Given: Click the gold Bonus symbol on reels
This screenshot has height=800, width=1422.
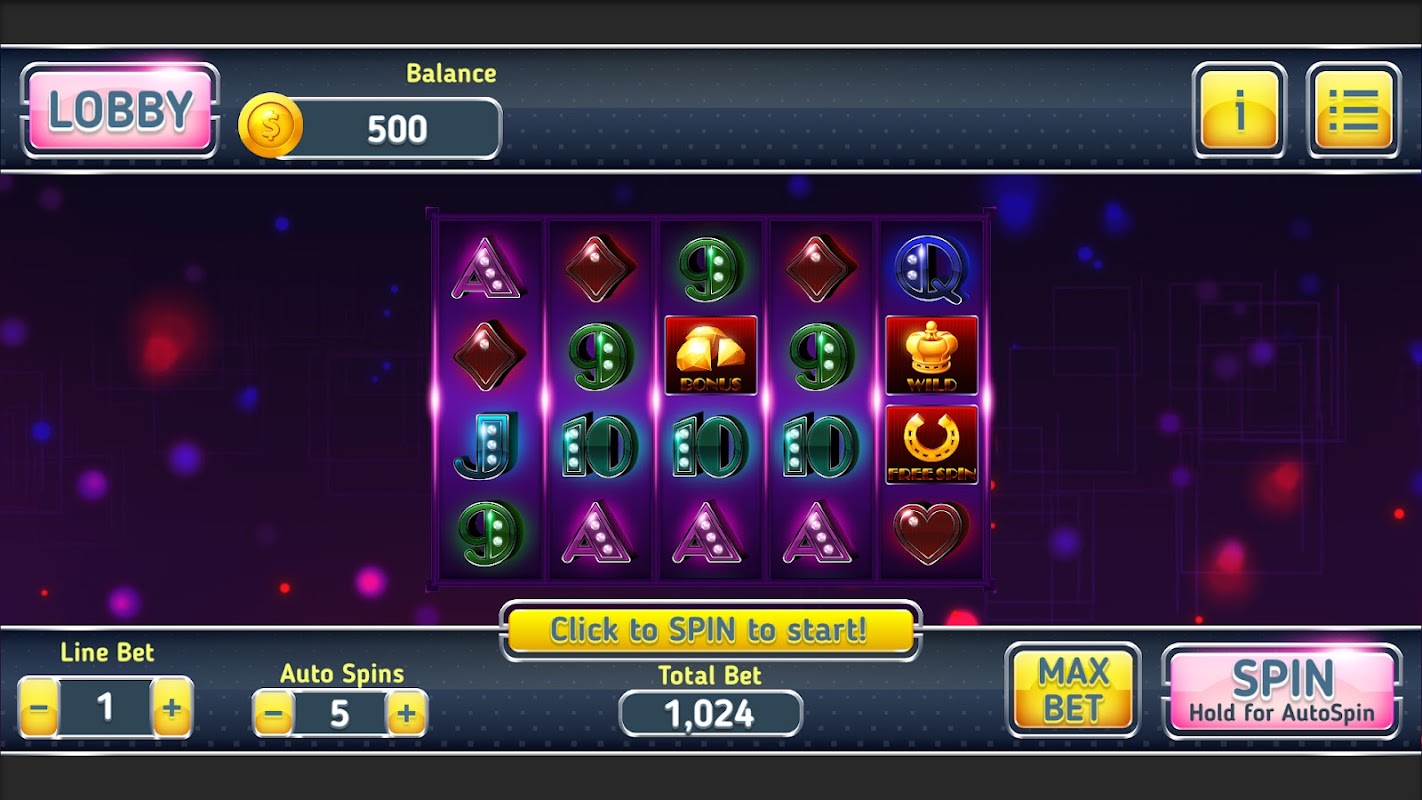Looking at the screenshot, I should [x=711, y=355].
